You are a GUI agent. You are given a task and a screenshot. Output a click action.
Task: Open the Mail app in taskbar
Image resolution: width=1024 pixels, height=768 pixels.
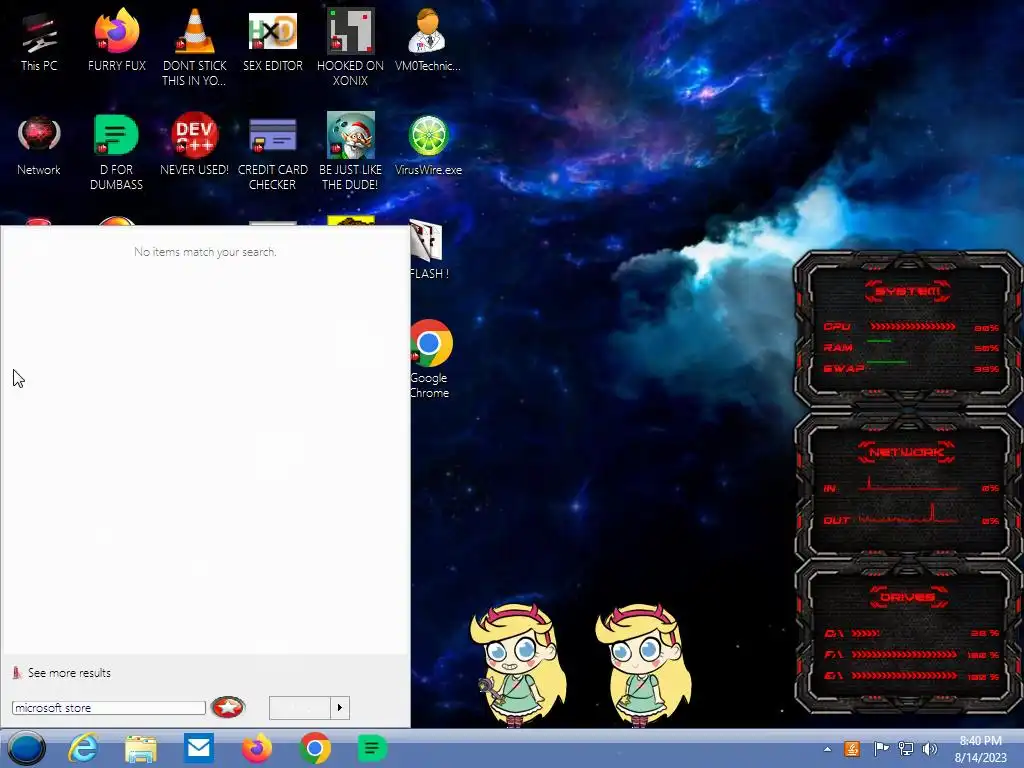click(199, 748)
